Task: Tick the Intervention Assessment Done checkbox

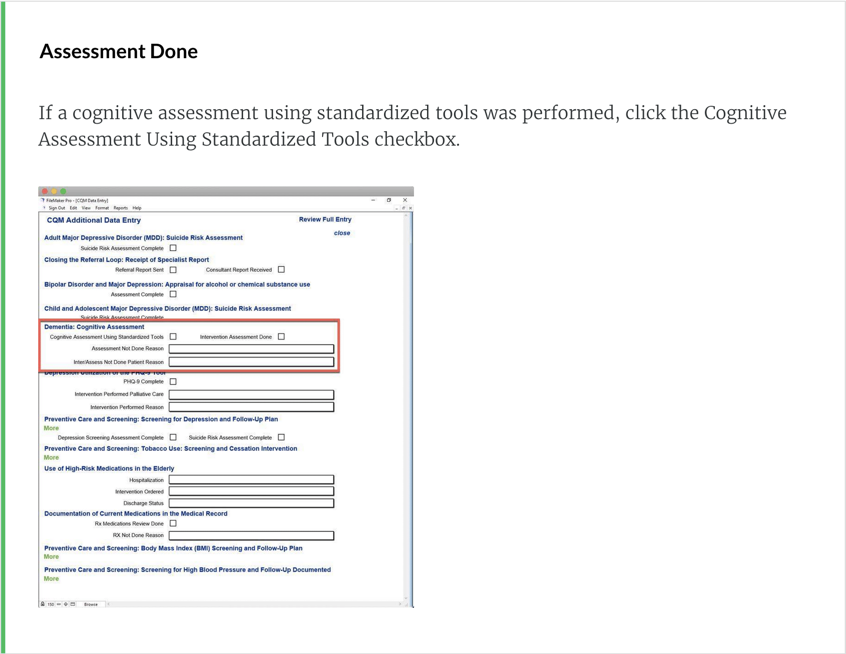Action: tap(281, 337)
